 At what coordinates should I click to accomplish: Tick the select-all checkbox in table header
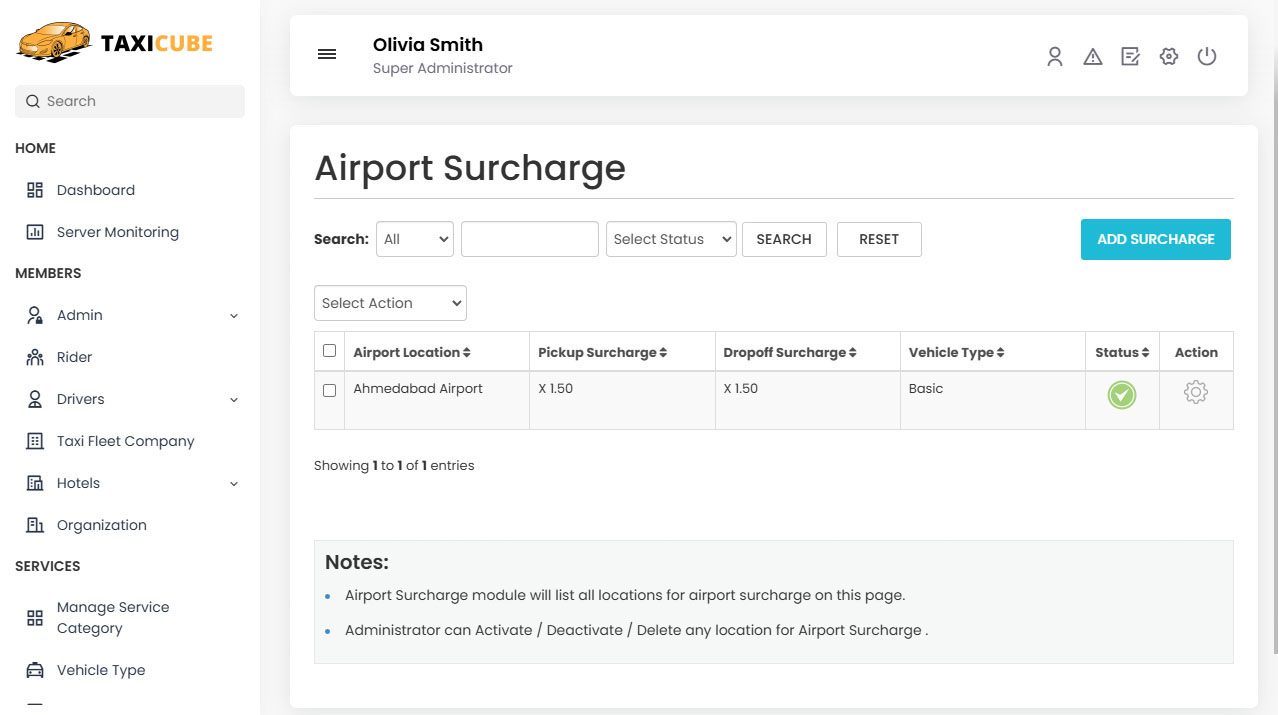[x=329, y=351]
